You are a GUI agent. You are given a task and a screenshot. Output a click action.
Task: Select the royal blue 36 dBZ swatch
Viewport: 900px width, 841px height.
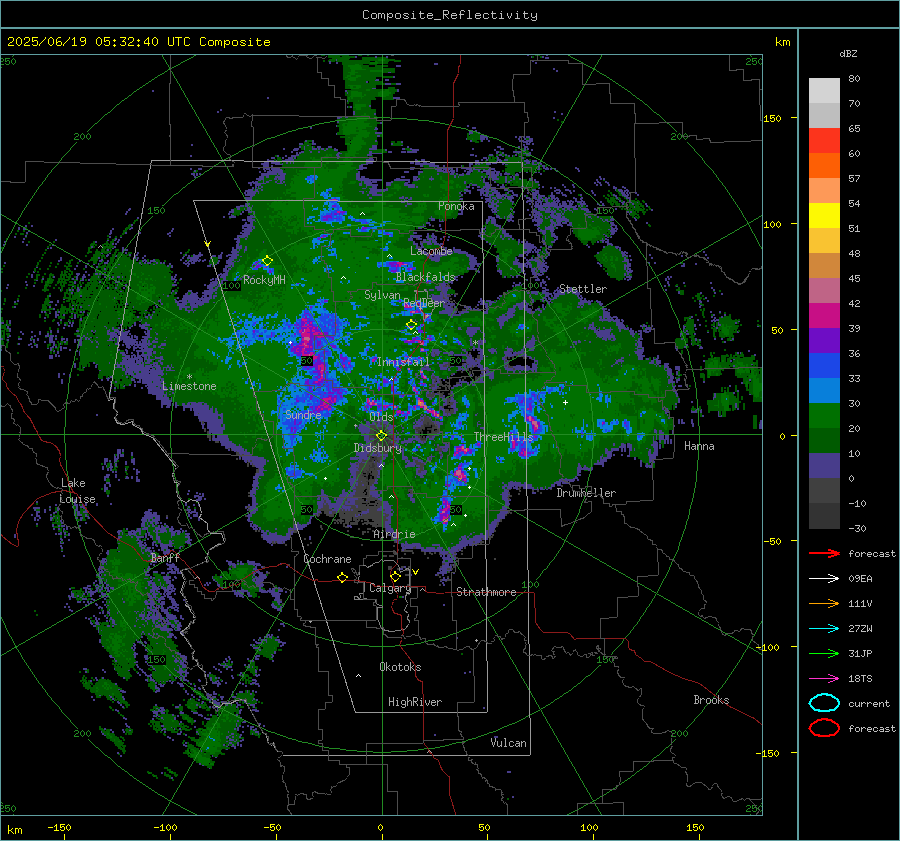[x=824, y=366]
